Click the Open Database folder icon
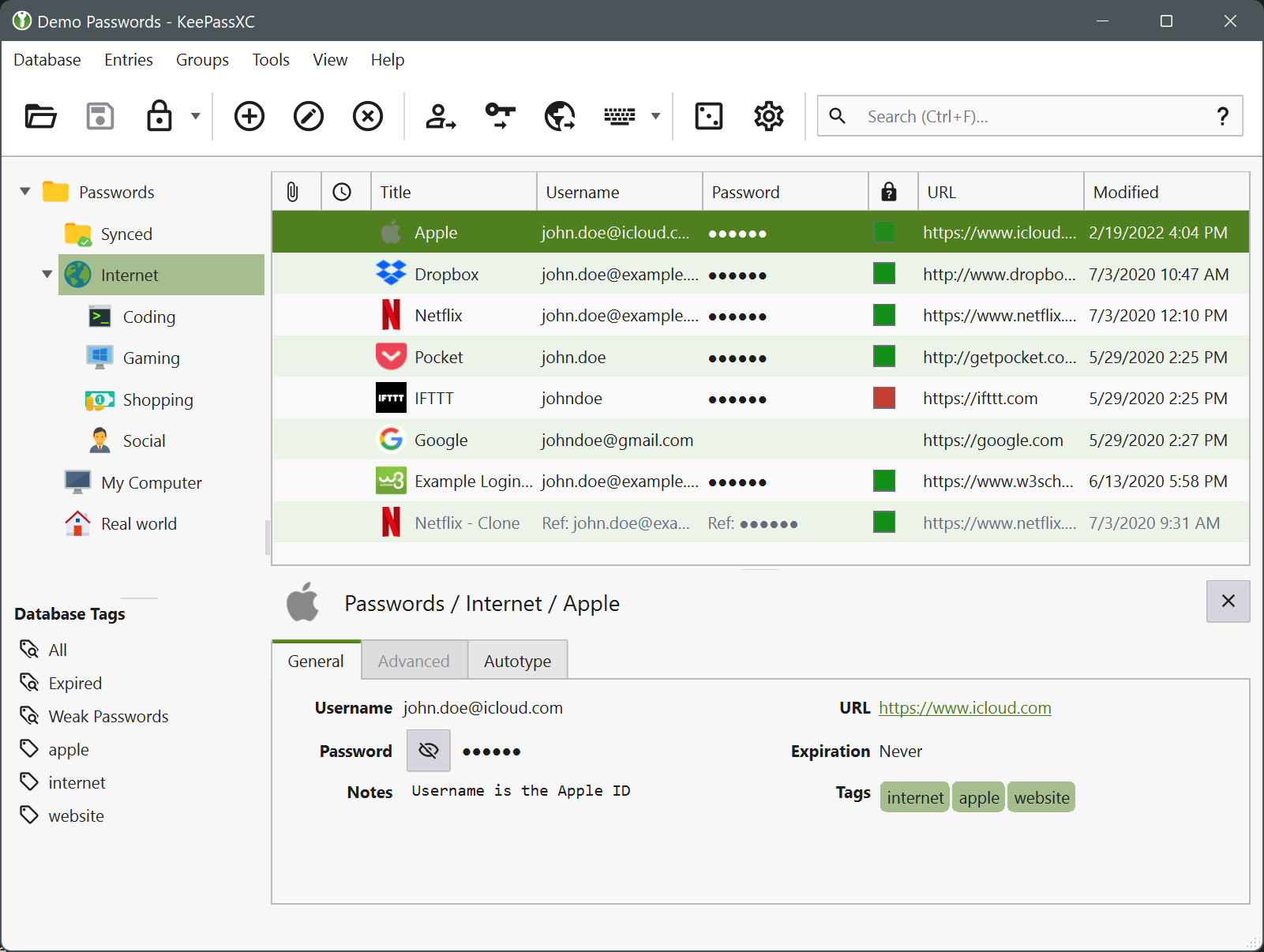The height and width of the screenshot is (952, 1264). click(40, 117)
